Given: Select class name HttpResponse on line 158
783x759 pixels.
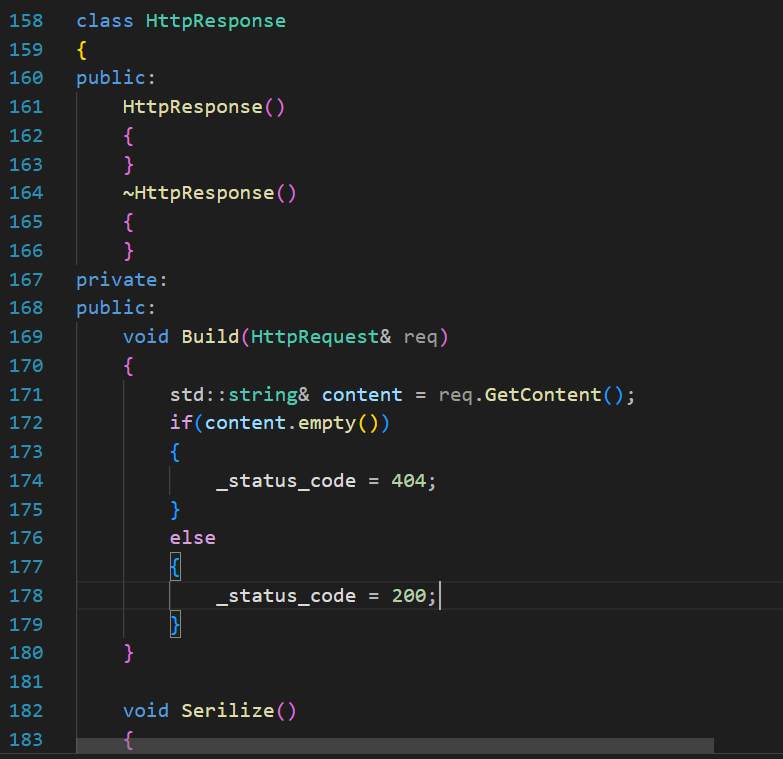Looking at the screenshot, I should [216, 21].
